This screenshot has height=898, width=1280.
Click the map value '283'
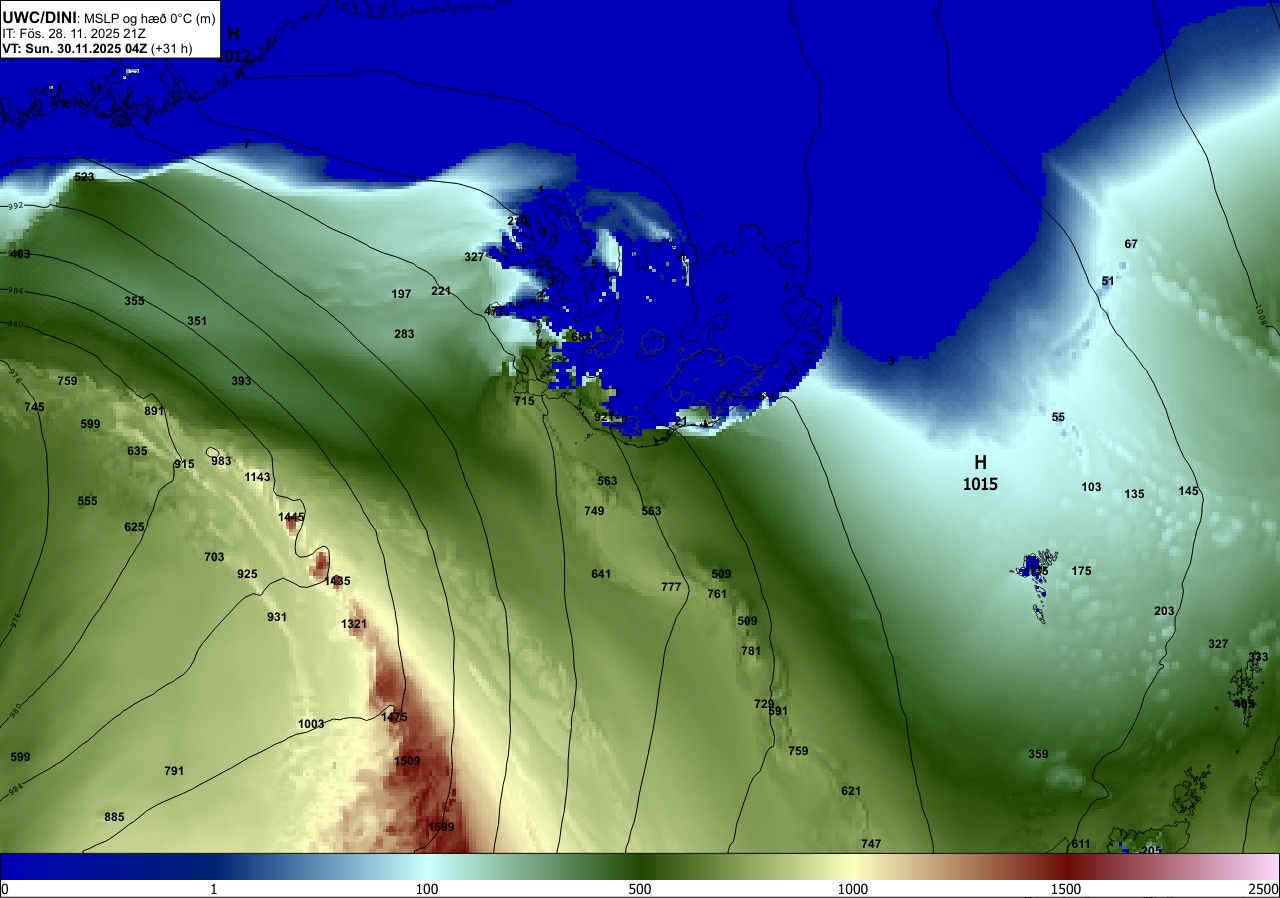tap(404, 334)
